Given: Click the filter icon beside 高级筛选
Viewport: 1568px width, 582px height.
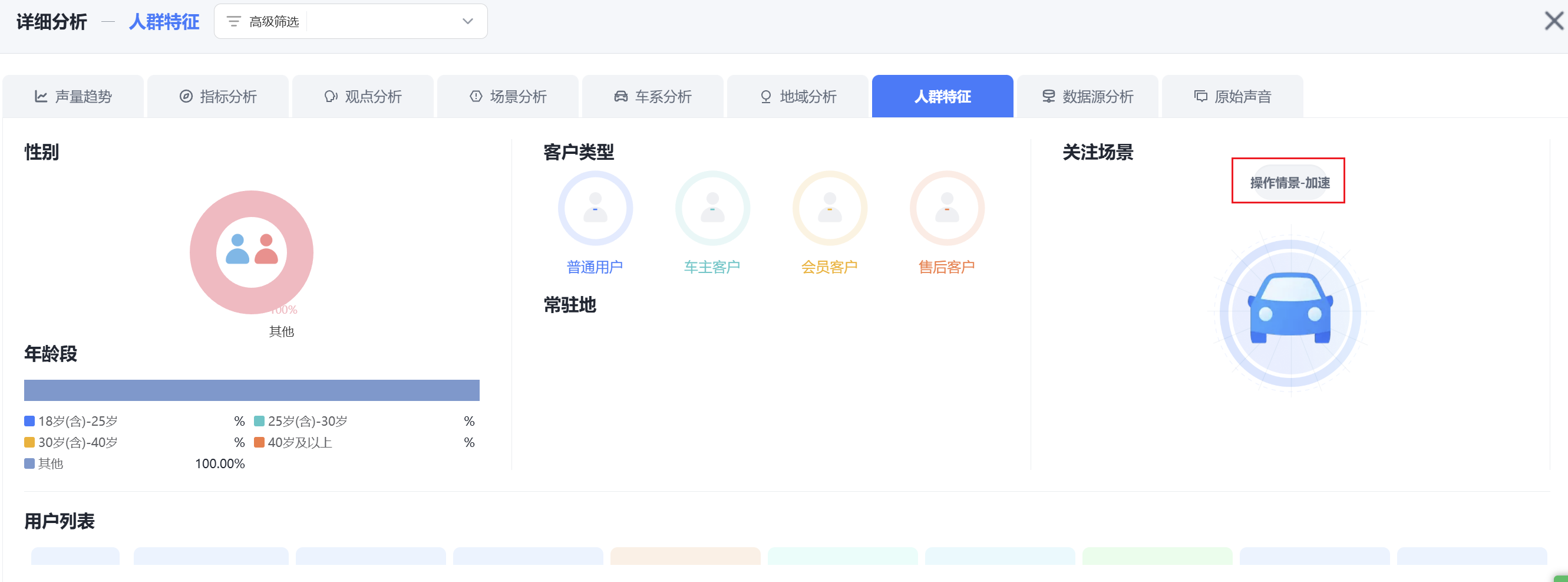Looking at the screenshot, I should [x=233, y=22].
